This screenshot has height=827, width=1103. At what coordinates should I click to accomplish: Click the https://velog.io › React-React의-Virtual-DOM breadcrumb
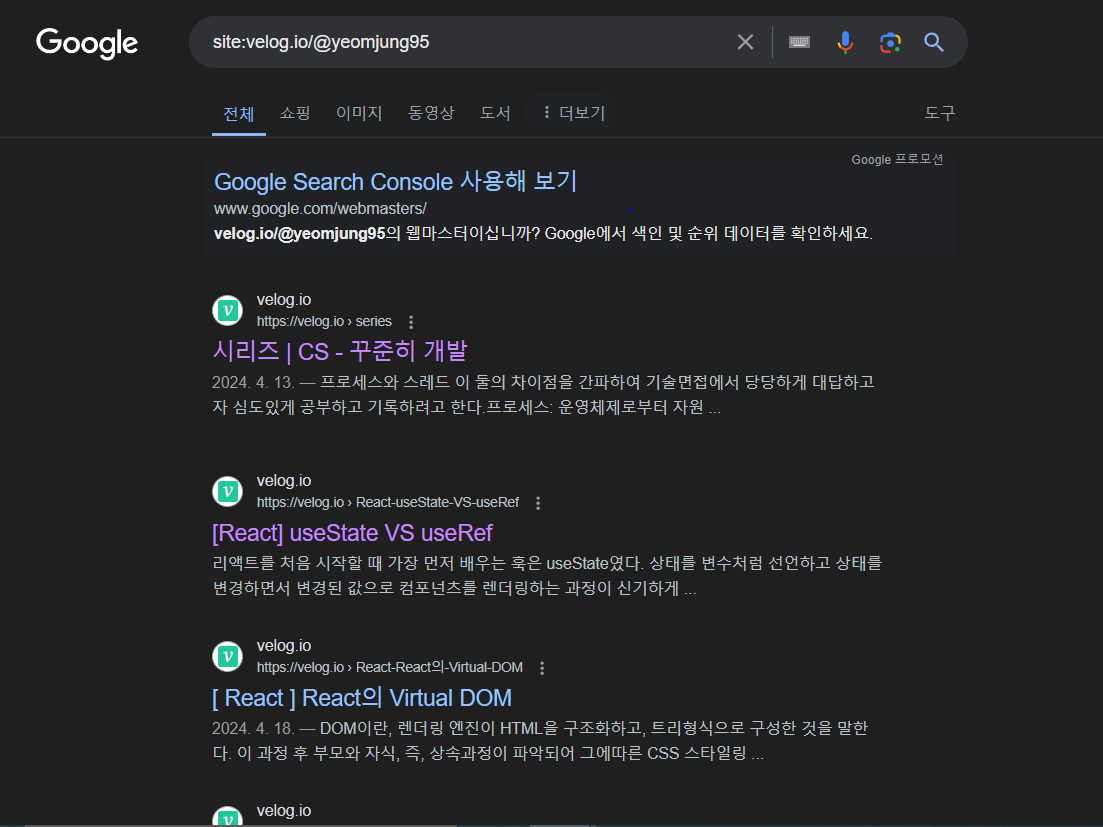click(x=390, y=667)
